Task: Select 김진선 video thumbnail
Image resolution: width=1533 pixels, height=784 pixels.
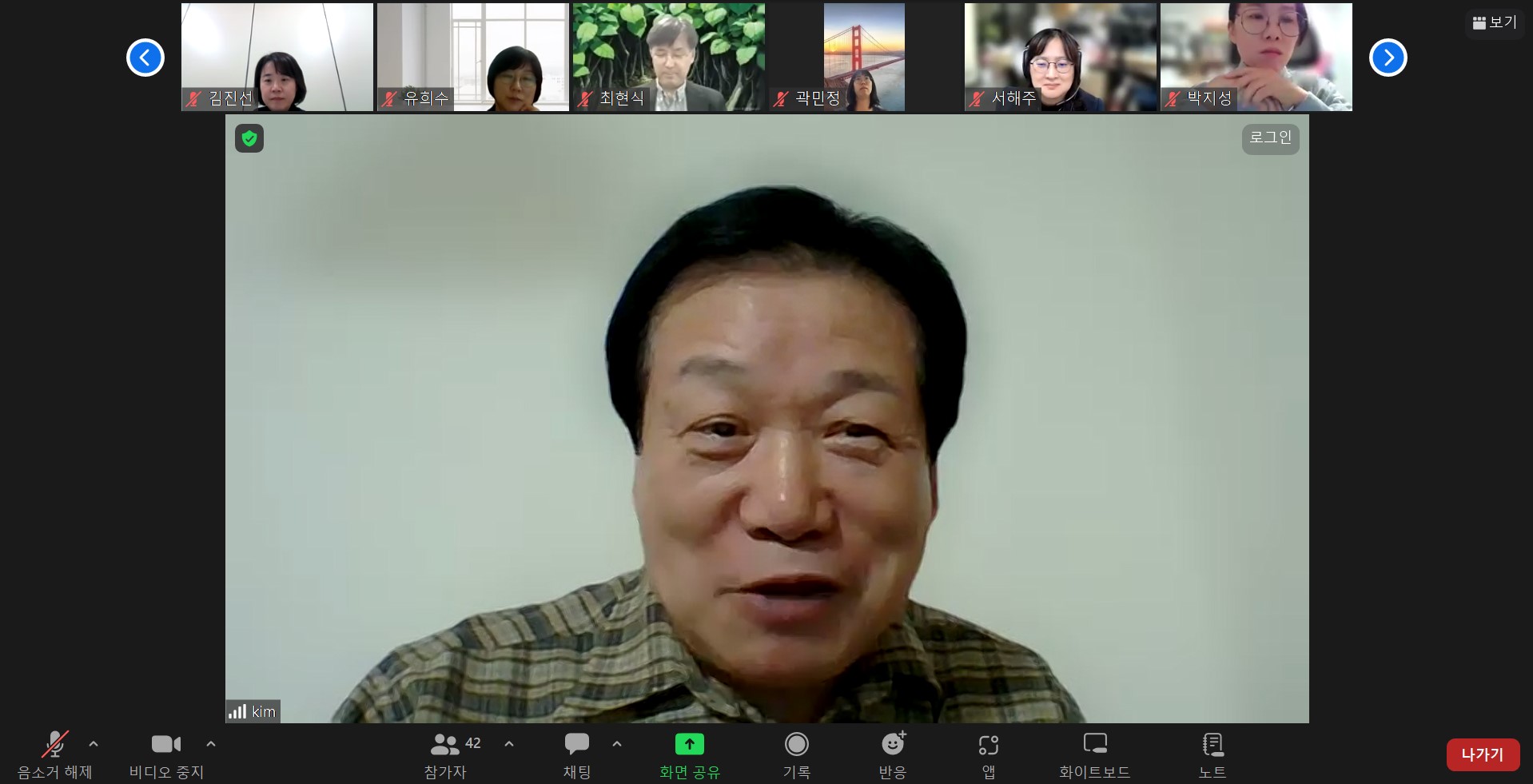Action: 277,57
